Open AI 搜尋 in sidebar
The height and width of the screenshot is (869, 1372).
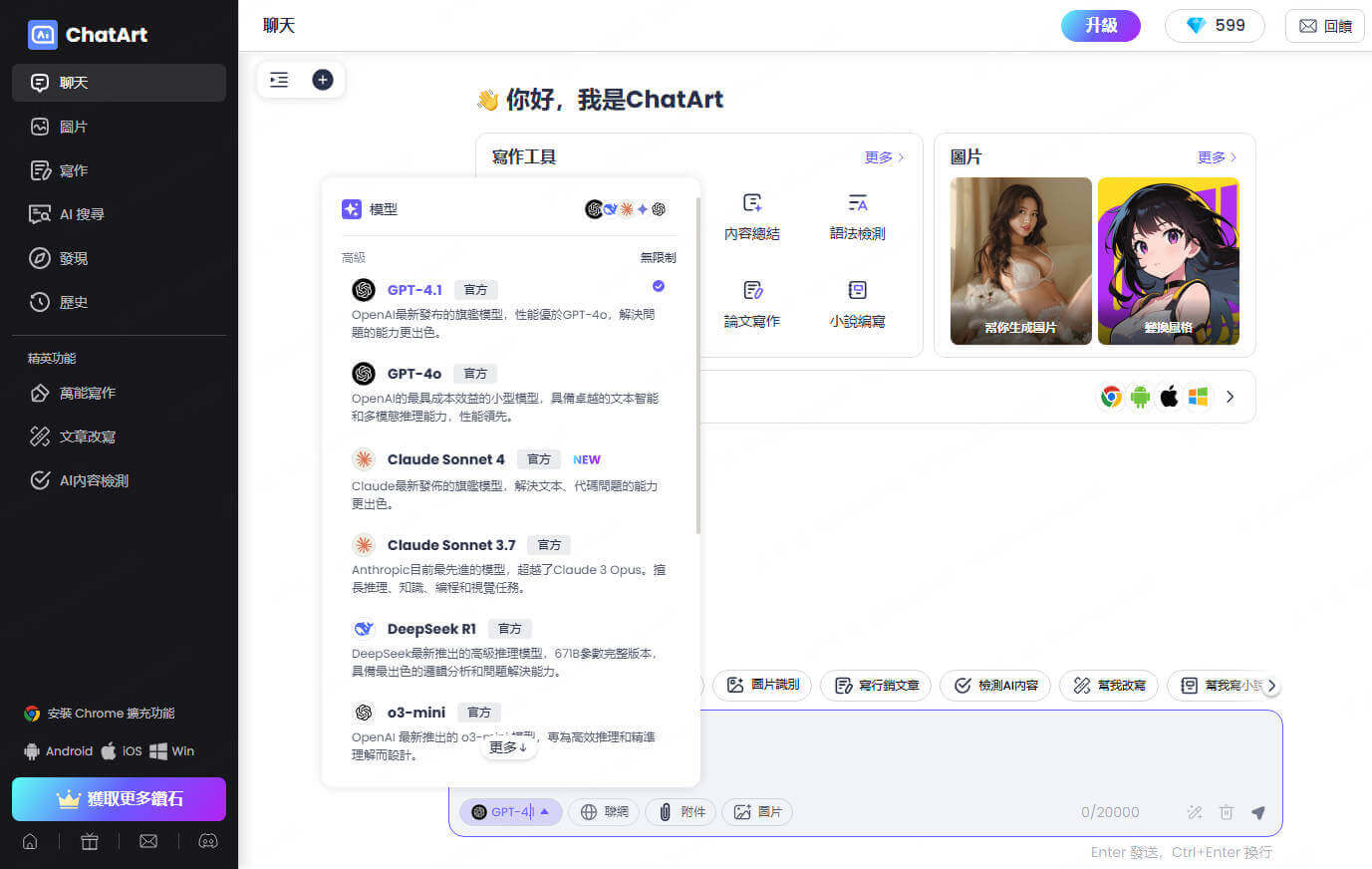(119, 214)
